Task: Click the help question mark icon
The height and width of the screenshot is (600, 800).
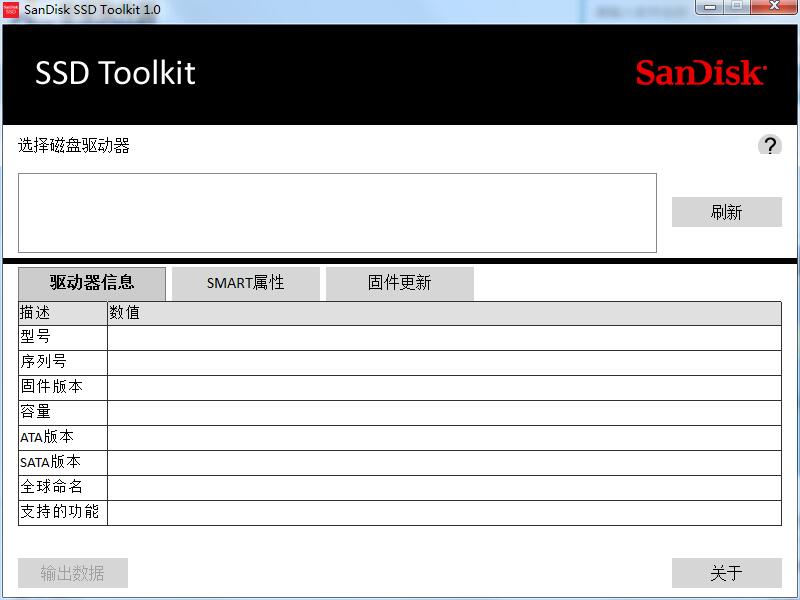Action: [770, 145]
